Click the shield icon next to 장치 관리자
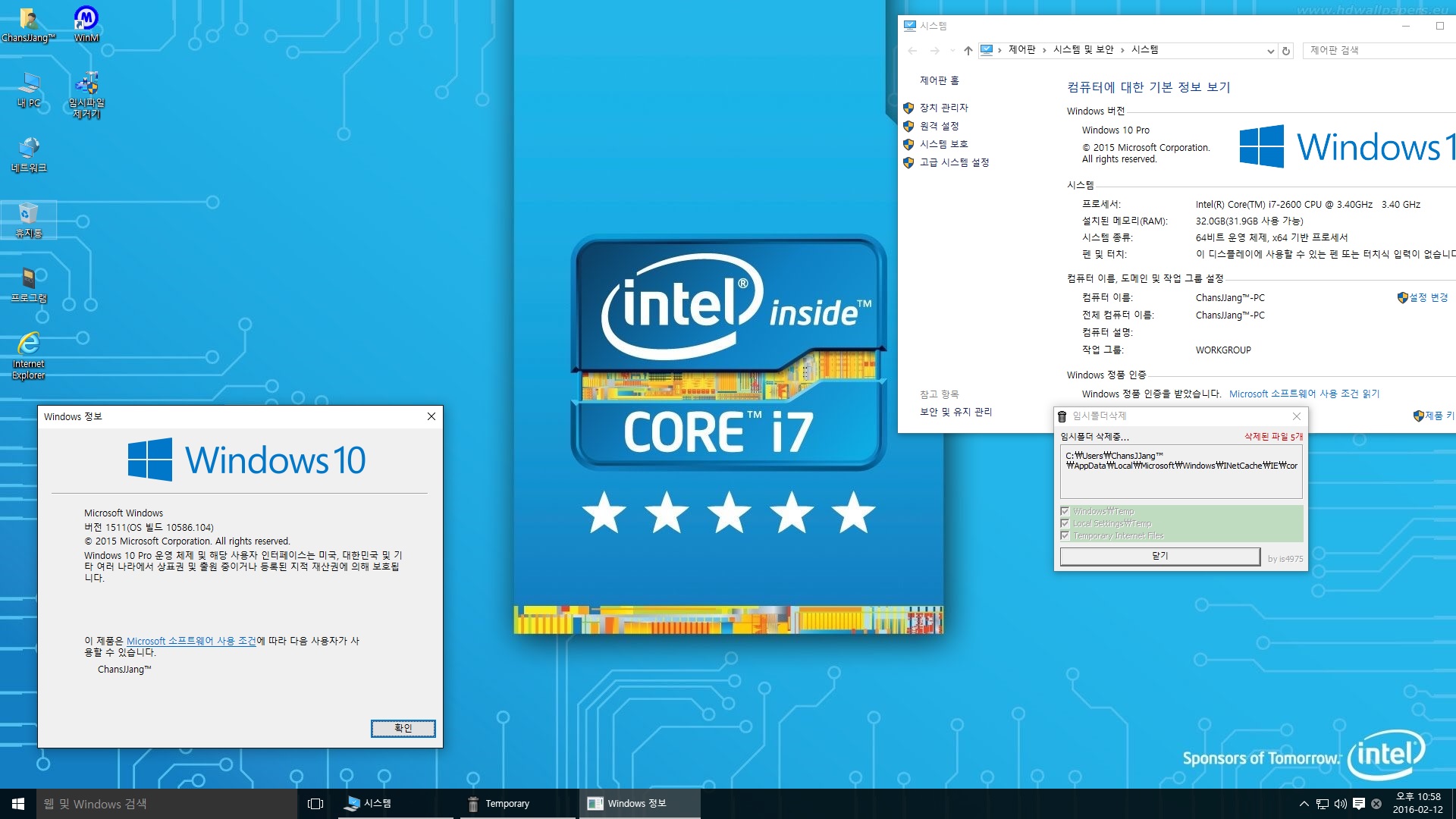Screen dimensions: 1456x819 [x=908, y=108]
